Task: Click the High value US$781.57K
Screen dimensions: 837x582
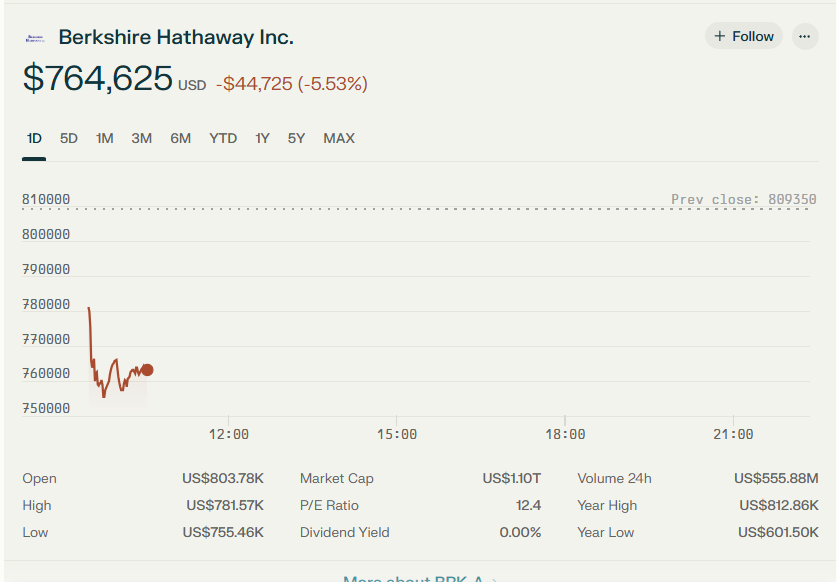Action: click(x=225, y=505)
